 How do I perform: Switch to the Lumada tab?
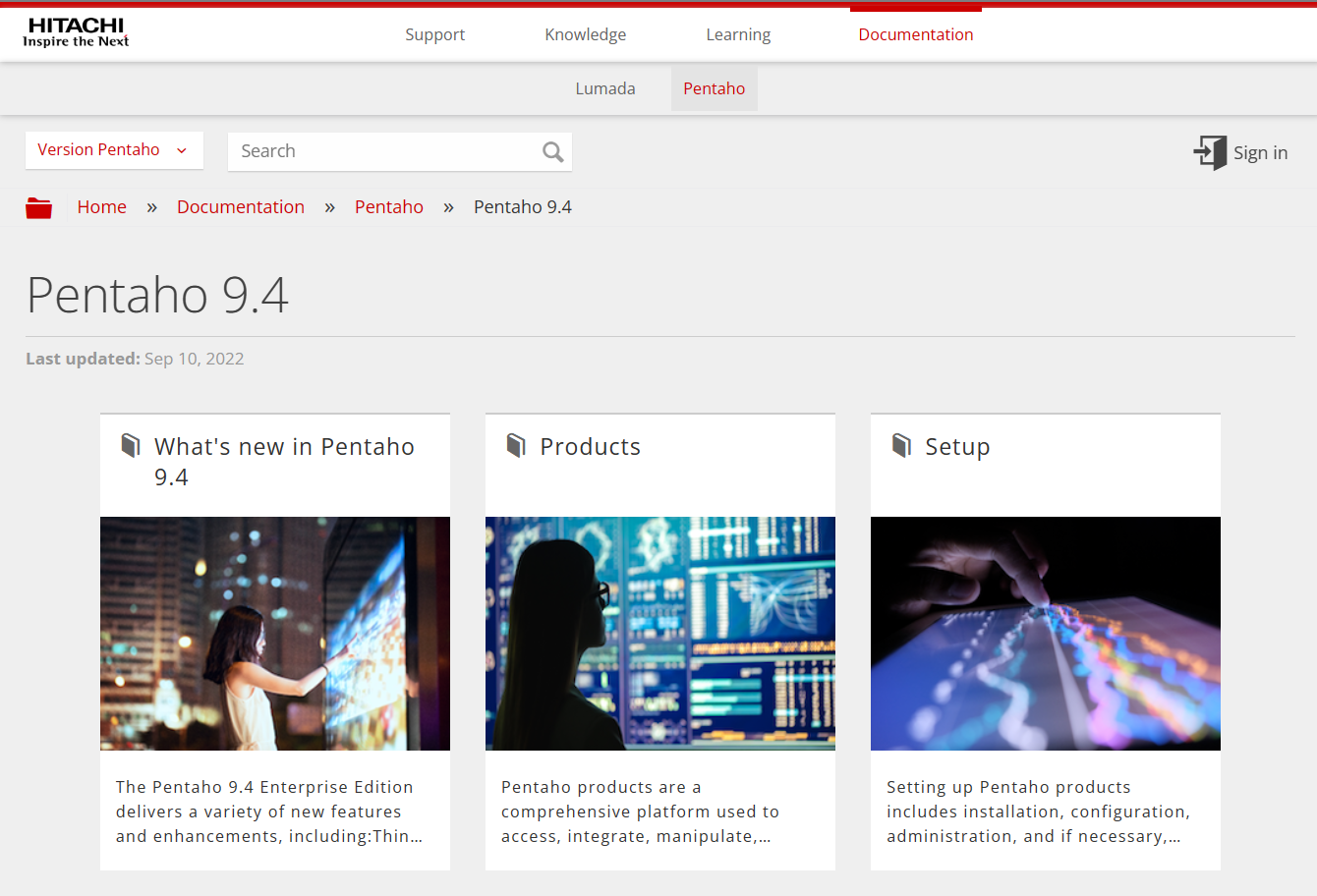point(605,88)
